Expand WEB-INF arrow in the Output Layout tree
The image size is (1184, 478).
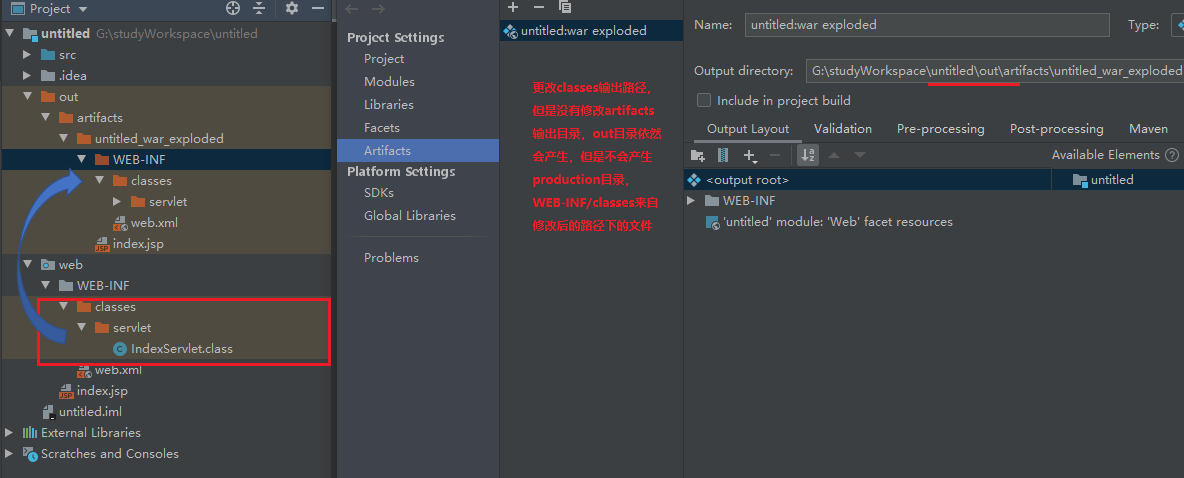click(691, 201)
